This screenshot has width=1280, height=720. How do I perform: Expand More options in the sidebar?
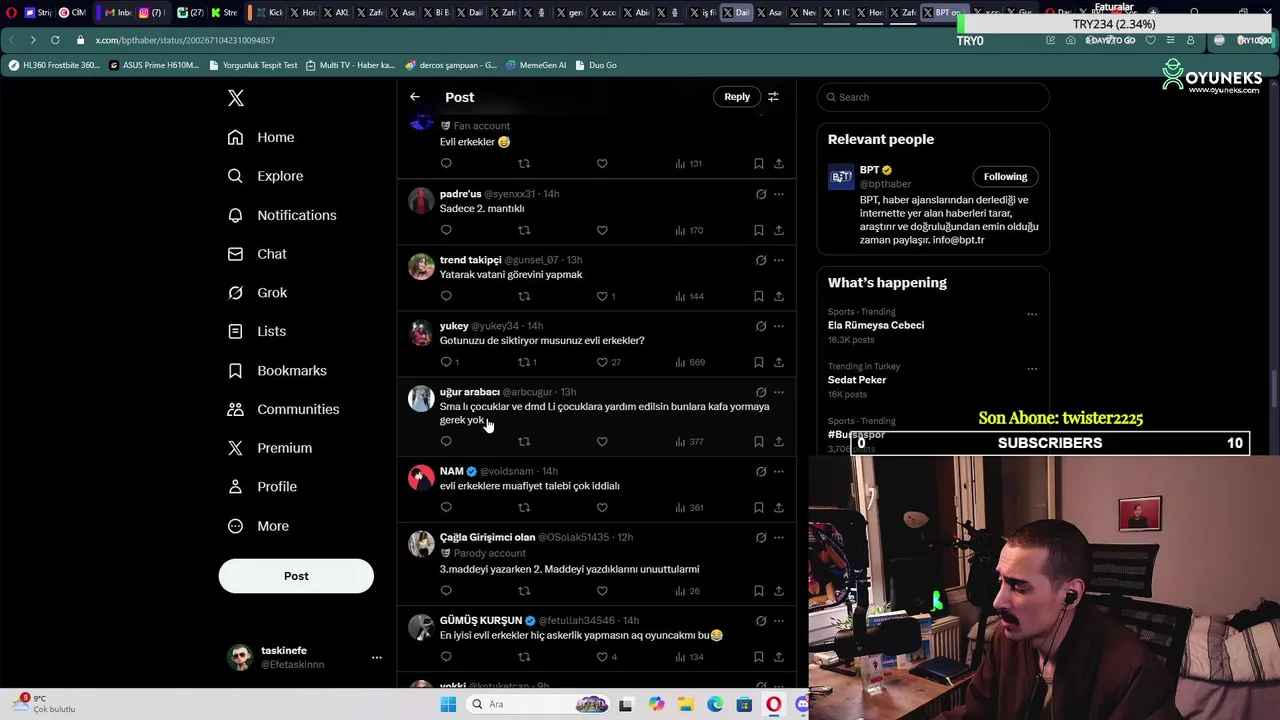click(x=258, y=526)
